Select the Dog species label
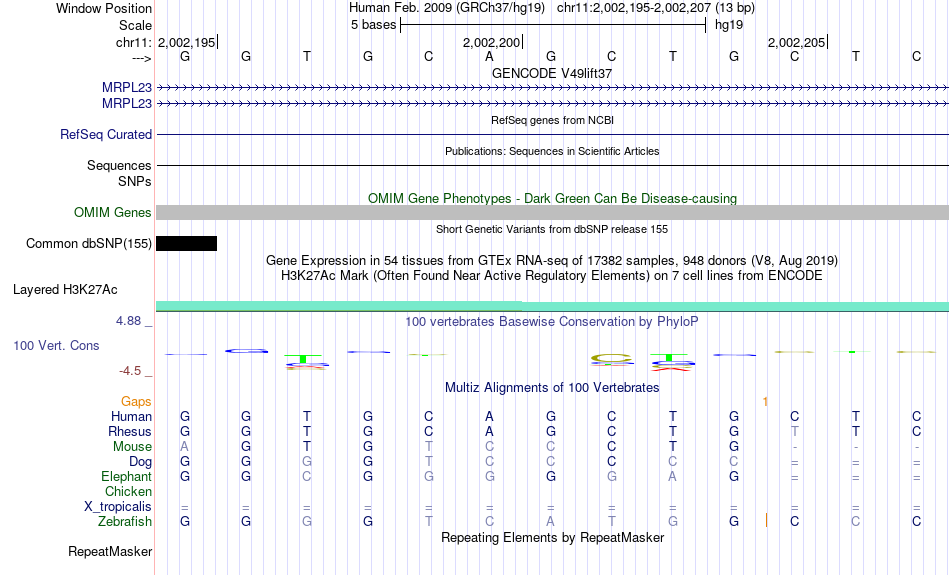 141,462
